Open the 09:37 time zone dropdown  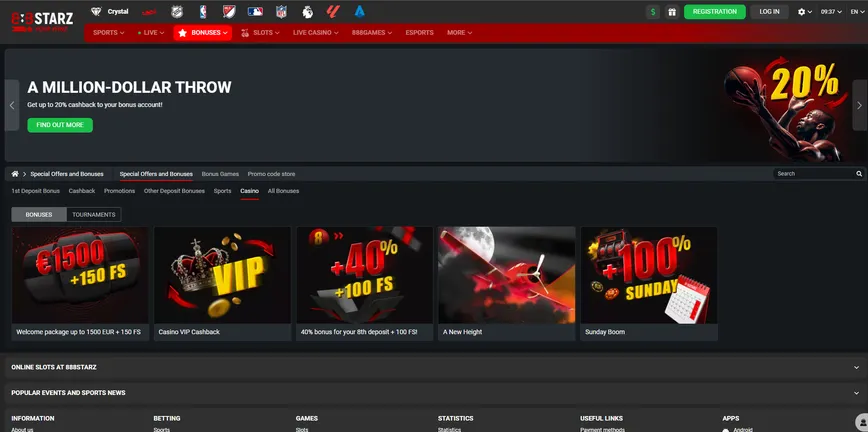[x=831, y=12]
